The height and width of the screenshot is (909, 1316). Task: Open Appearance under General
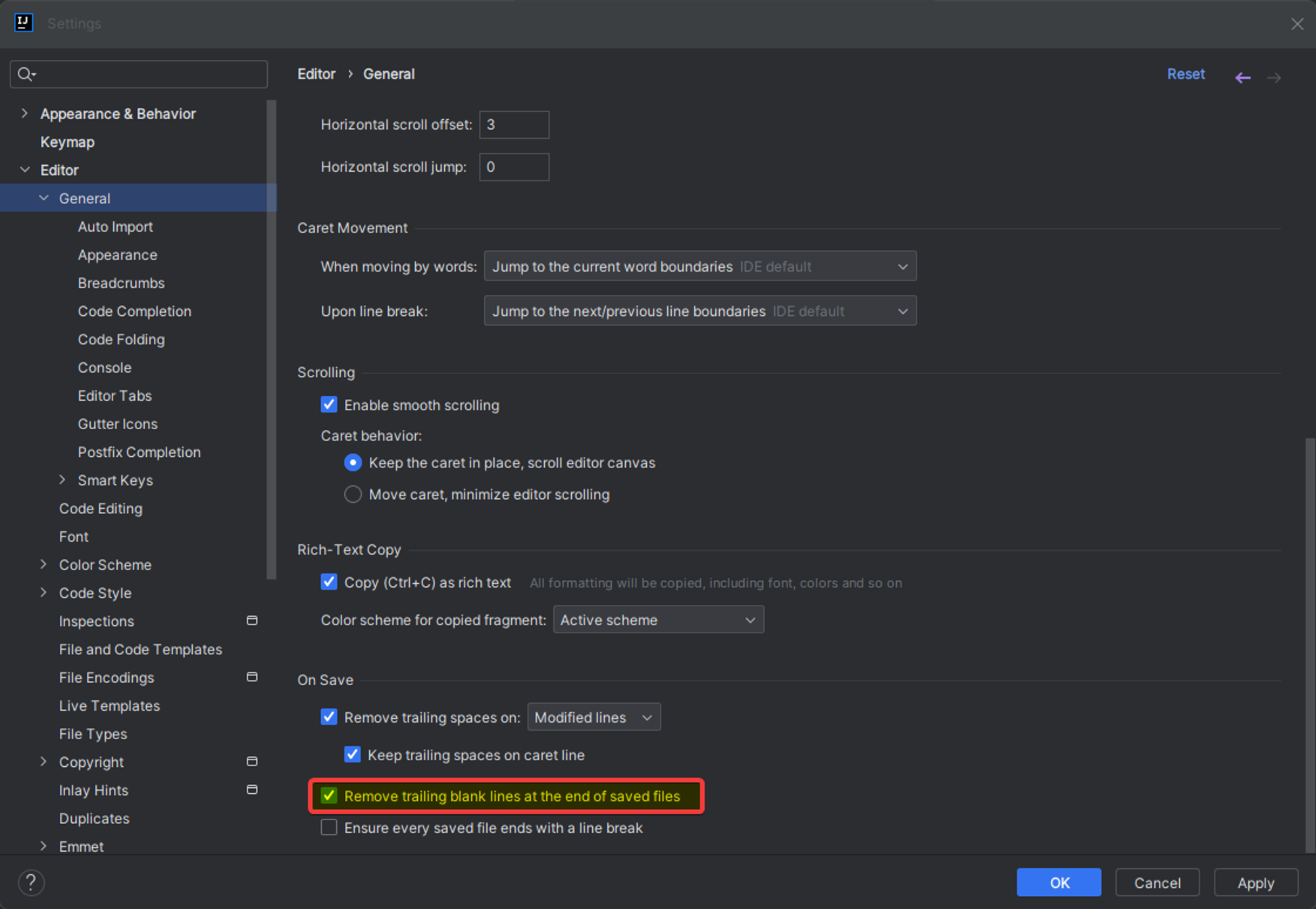pos(117,255)
